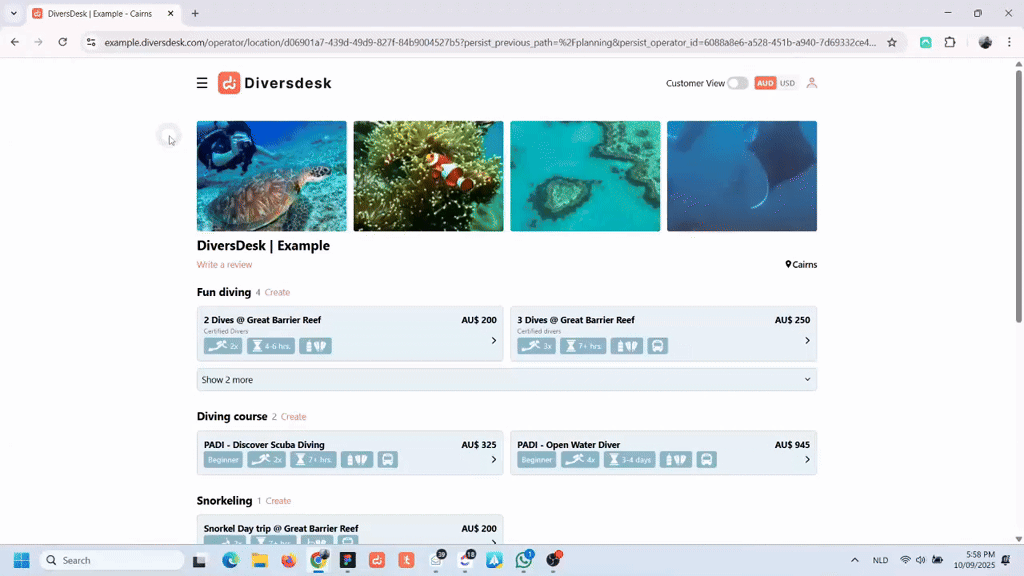Viewport: 1024px width, 576px height.
Task: Click the Beginner badge on Open Water Diver
Action: 536,460
